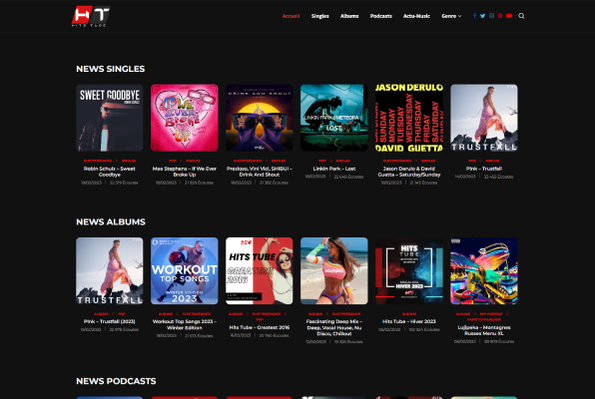Open the YouTube icon in header
This screenshot has height=399, width=595.
tap(509, 16)
